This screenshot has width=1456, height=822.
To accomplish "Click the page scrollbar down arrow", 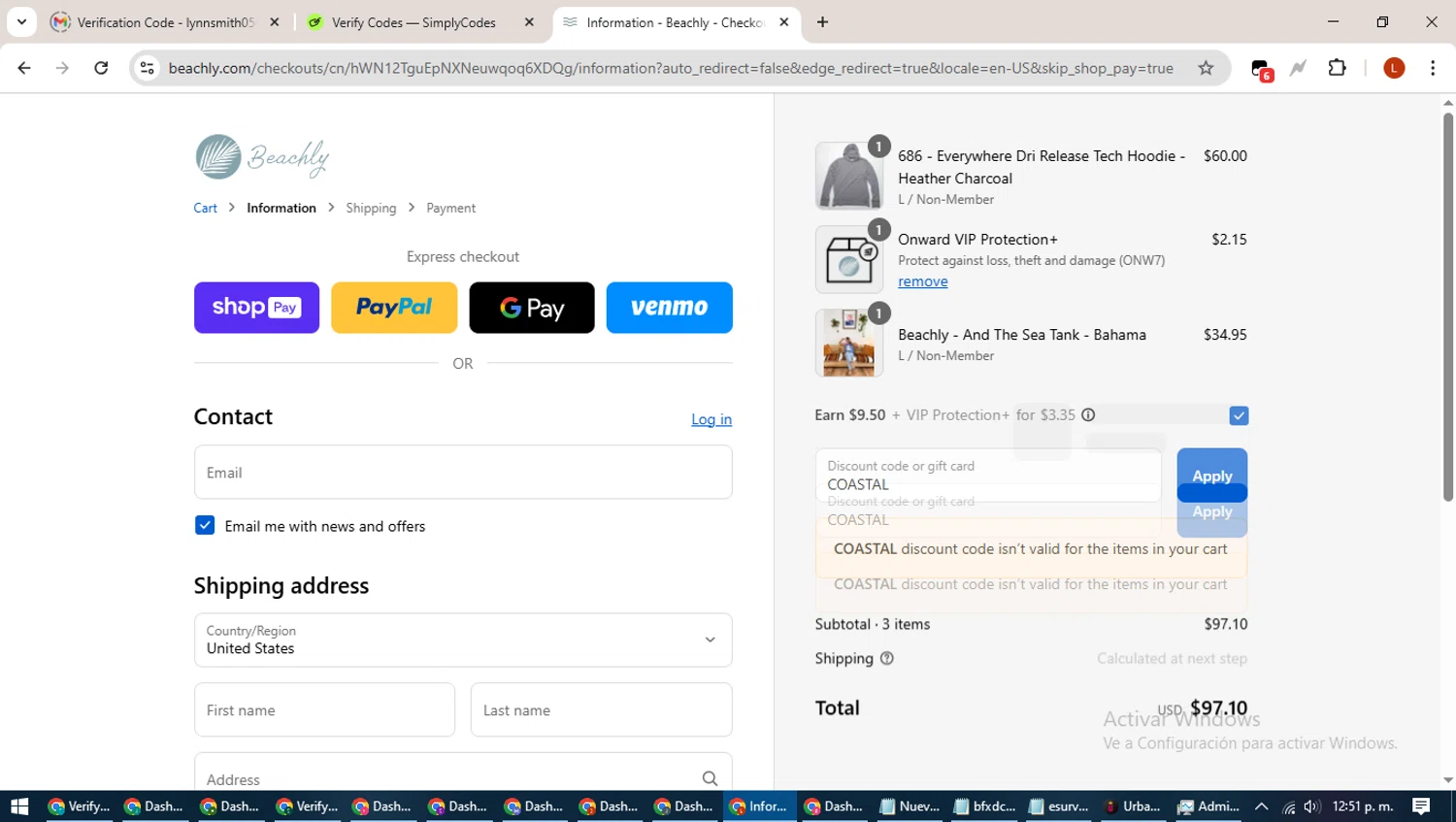I will 1448,780.
